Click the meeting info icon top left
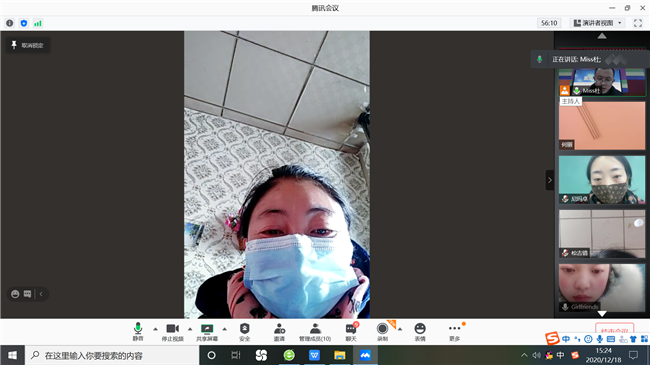 pyautogui.click(x=10, y=23)
